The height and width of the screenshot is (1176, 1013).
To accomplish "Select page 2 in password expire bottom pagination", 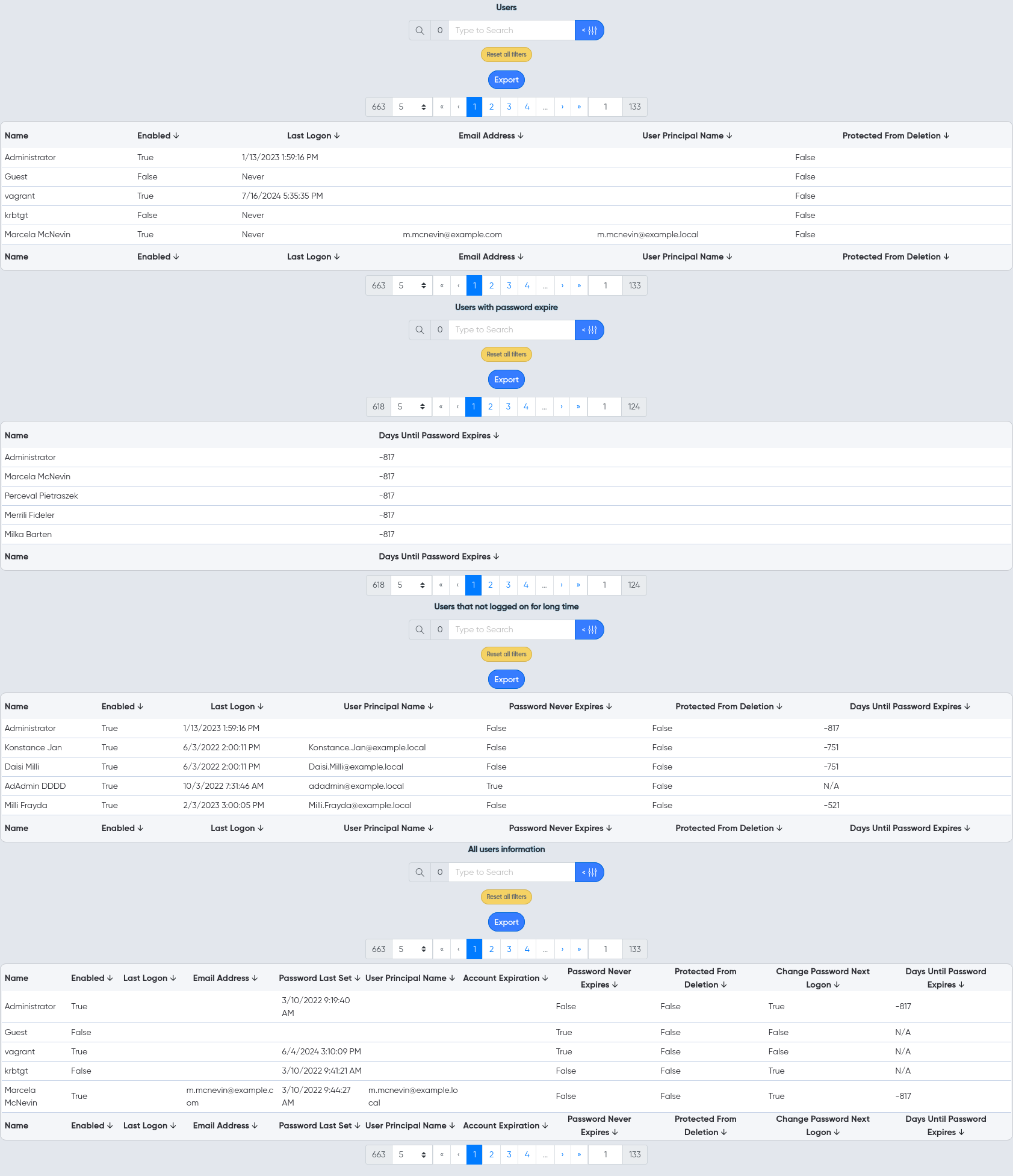I will (491, 585).
